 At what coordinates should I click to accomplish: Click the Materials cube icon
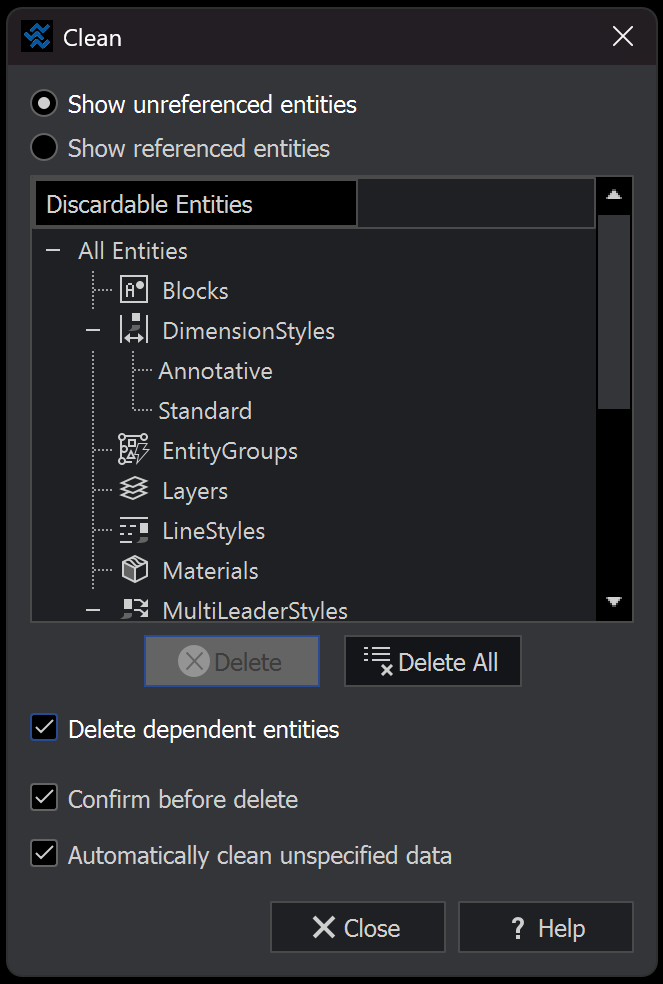click(x=133, y=569)
